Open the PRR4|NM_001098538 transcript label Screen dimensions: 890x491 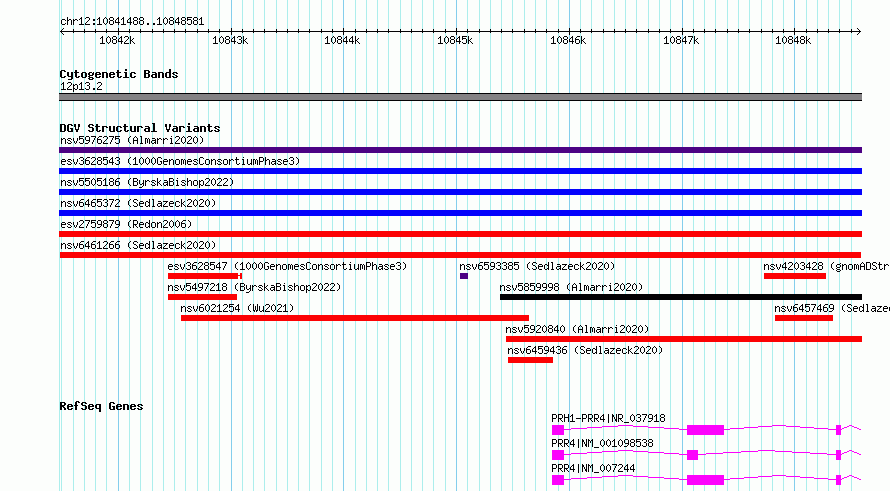[602, 443]
